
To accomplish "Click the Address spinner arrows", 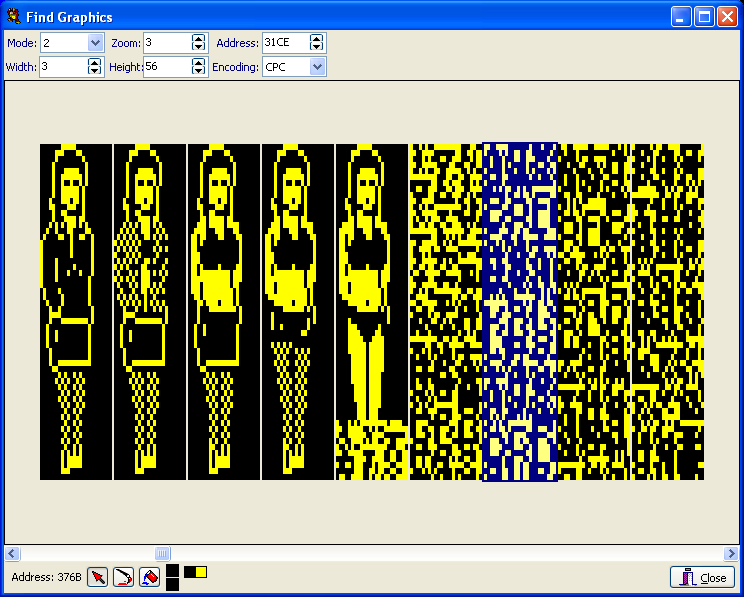I will (x=317, y=43).
